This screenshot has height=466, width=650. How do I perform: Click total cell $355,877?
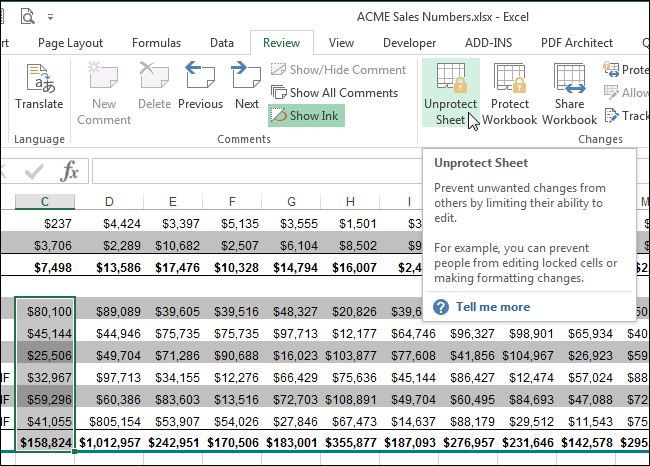pyautogui.click(x=350, y=442)
